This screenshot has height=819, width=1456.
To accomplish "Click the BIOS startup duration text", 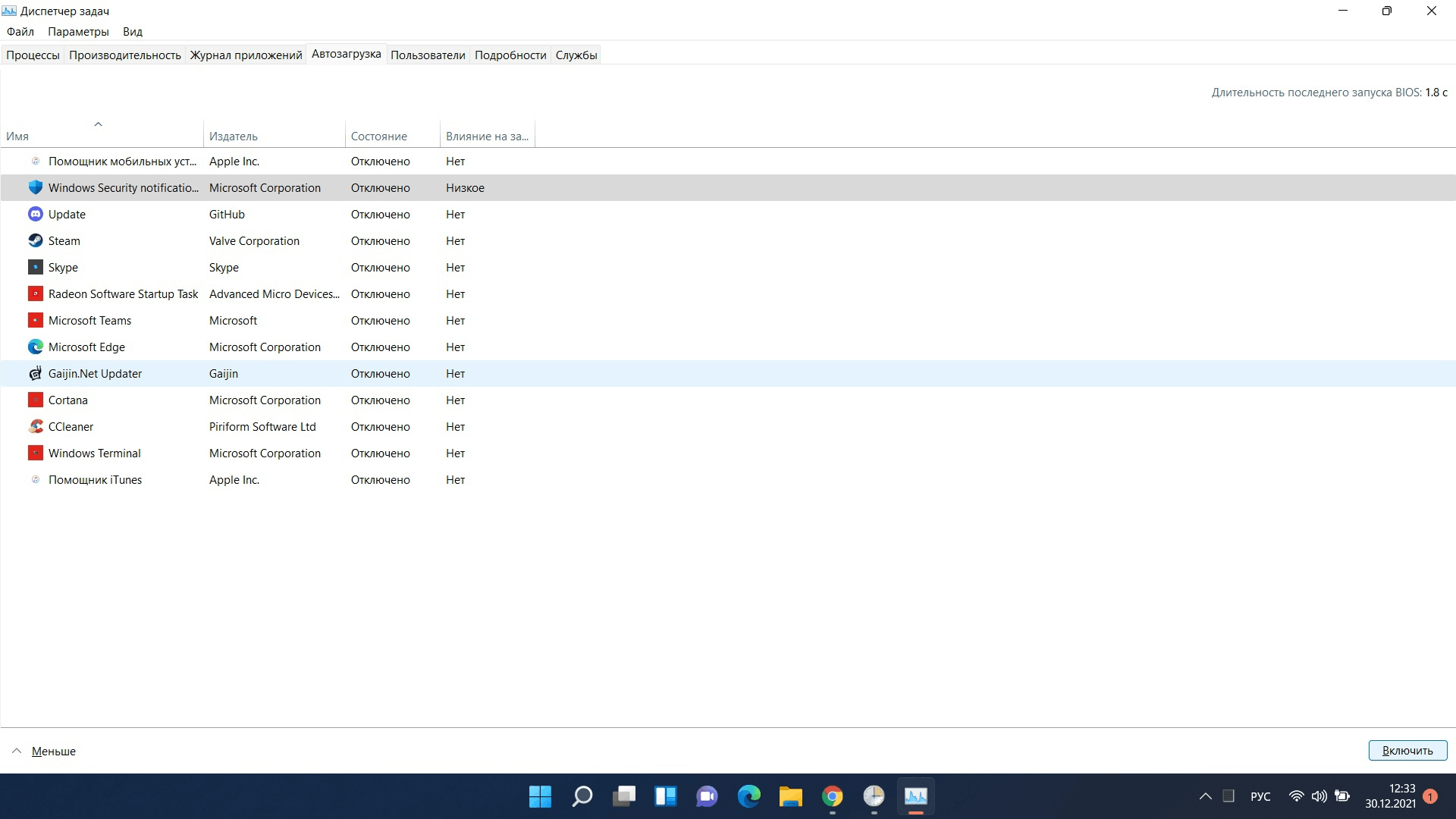I will pos(1329,93).
